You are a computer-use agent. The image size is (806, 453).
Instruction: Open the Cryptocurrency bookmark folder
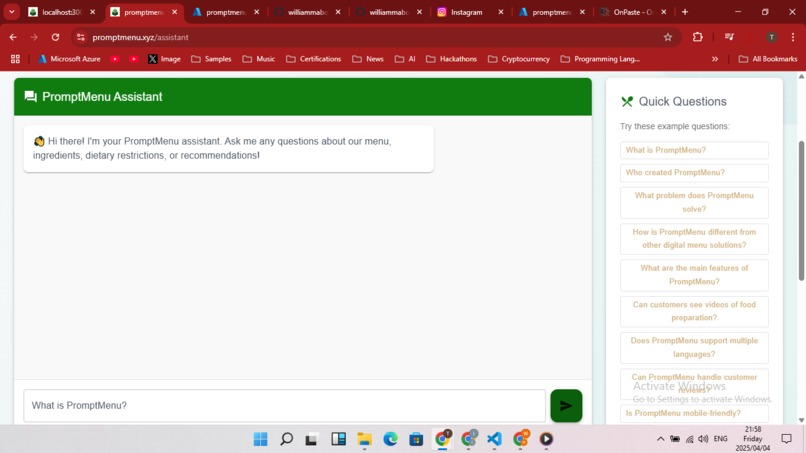(519, 59)
